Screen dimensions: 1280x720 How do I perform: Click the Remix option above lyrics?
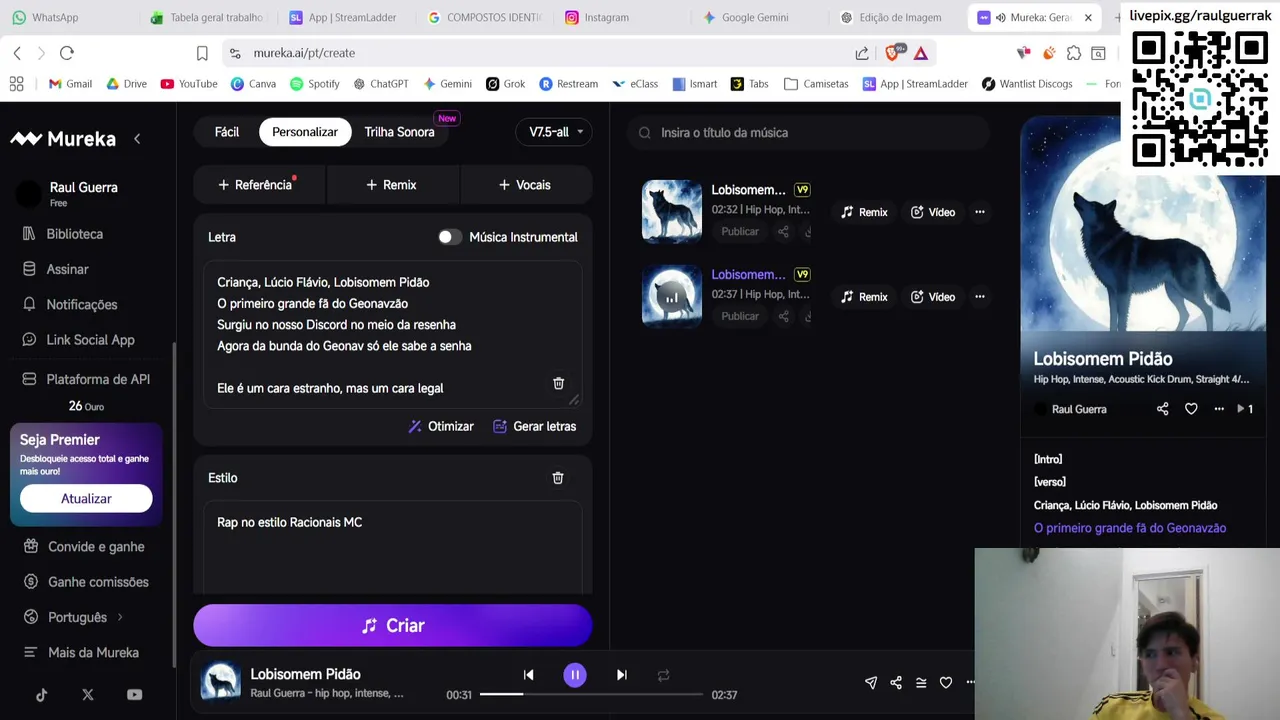tap(392, 185)
